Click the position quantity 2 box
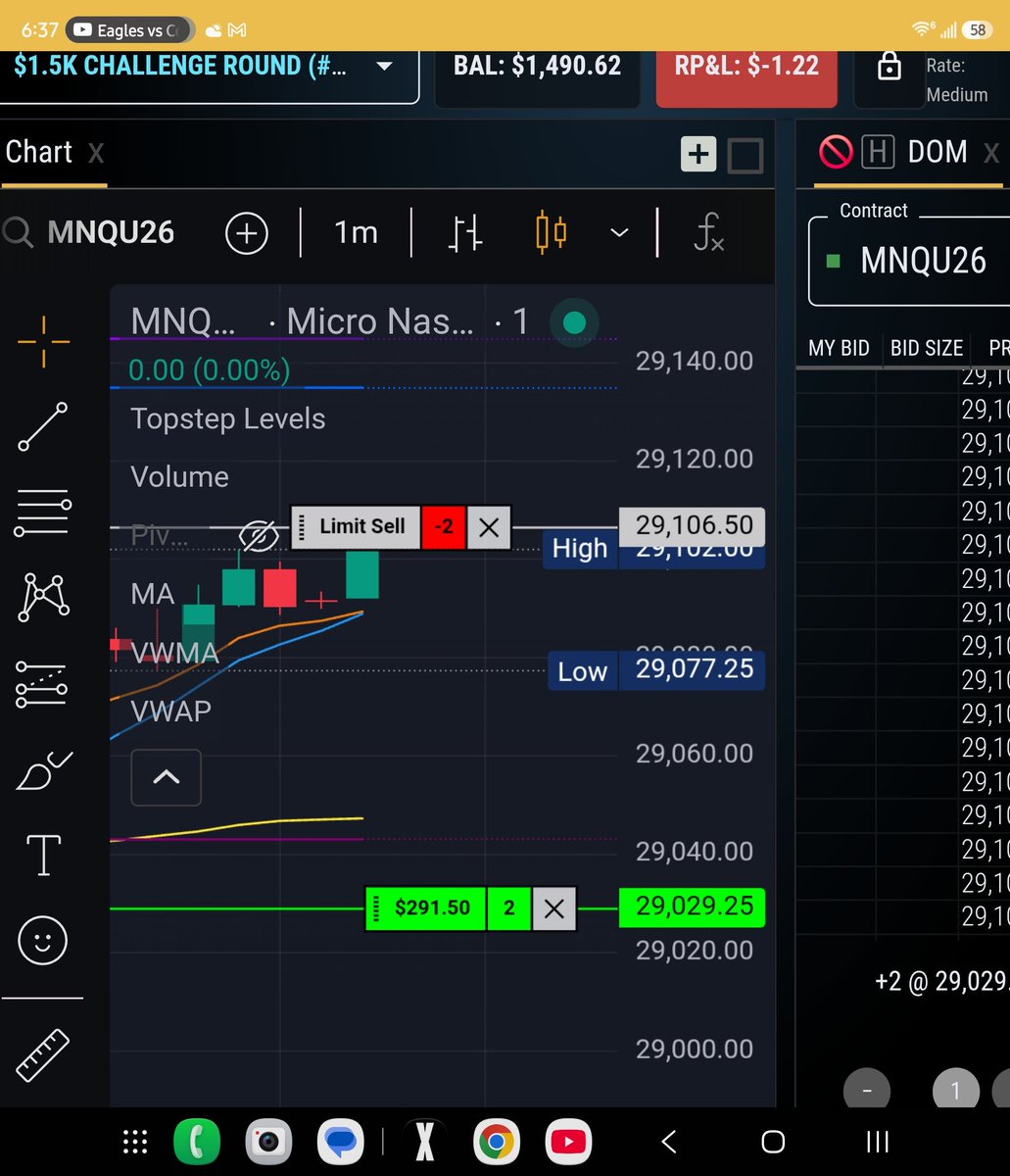This screenshot has width=1010, height=1176. 509,908
